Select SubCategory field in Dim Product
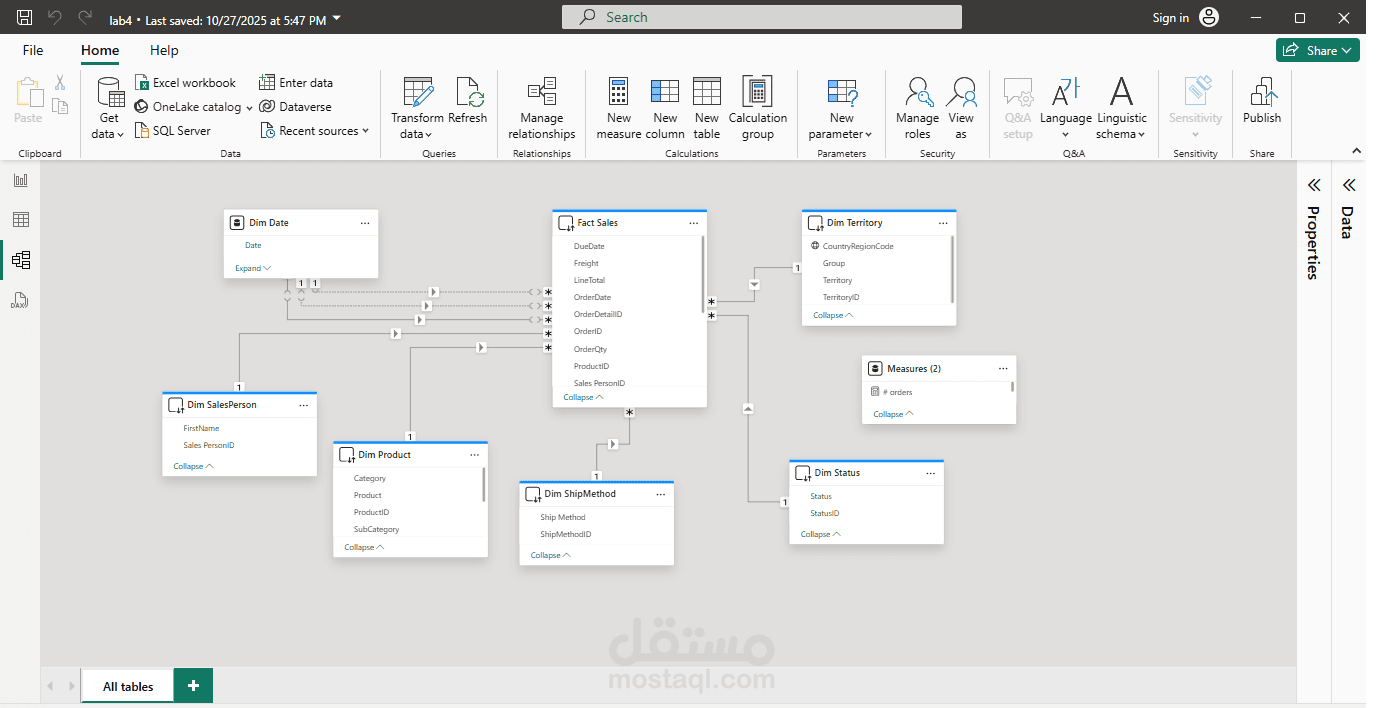1385x708 pixels. (x=376, y=529)
